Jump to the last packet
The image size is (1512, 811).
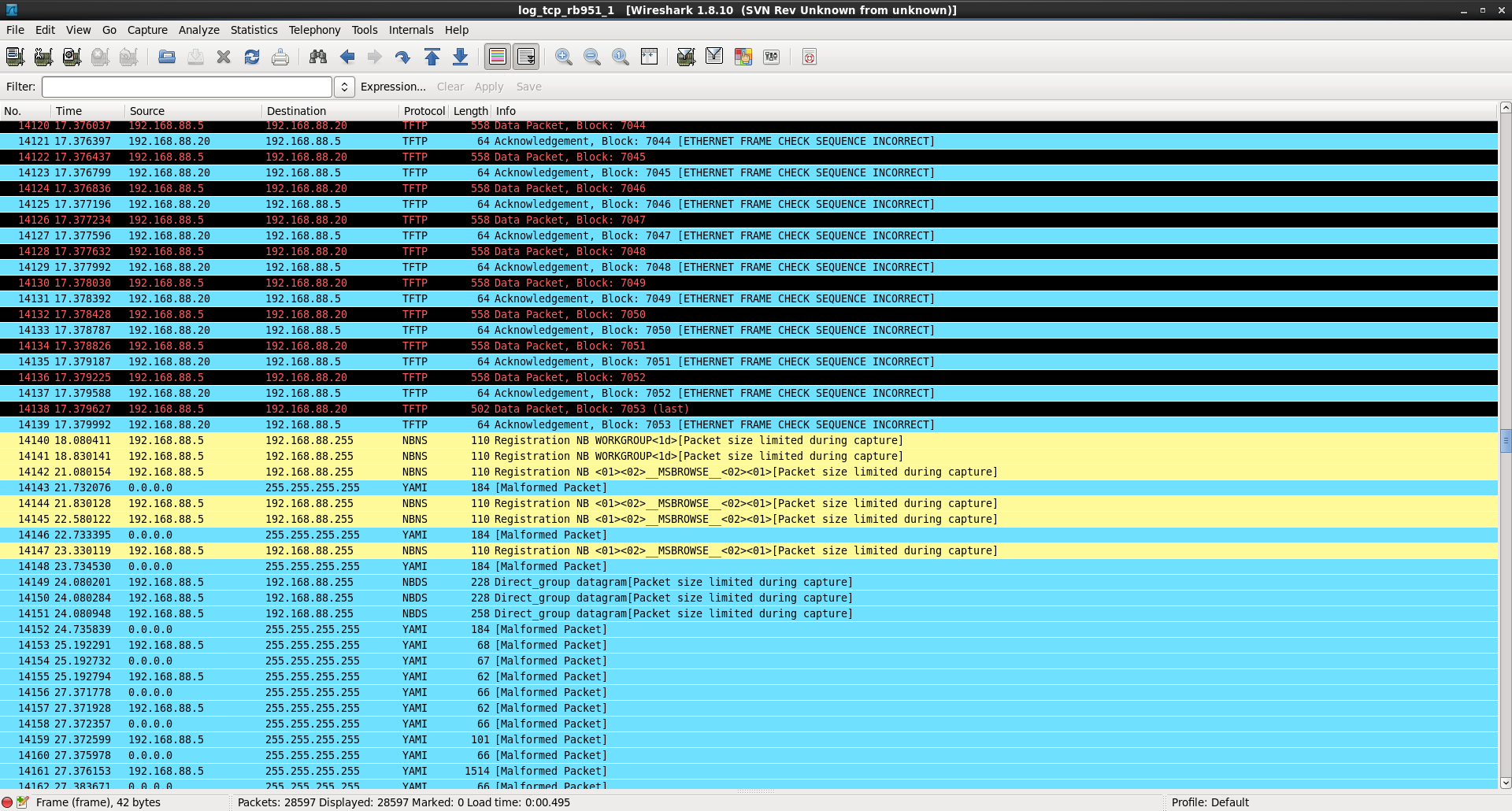(x=461, y=57)
